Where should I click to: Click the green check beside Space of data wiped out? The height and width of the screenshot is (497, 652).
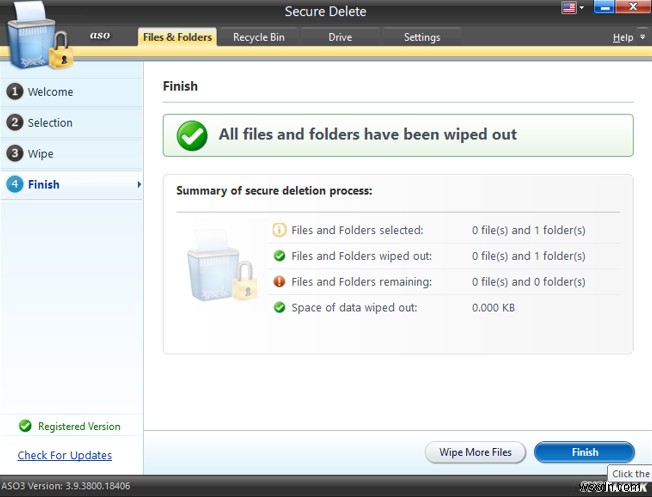279,307
